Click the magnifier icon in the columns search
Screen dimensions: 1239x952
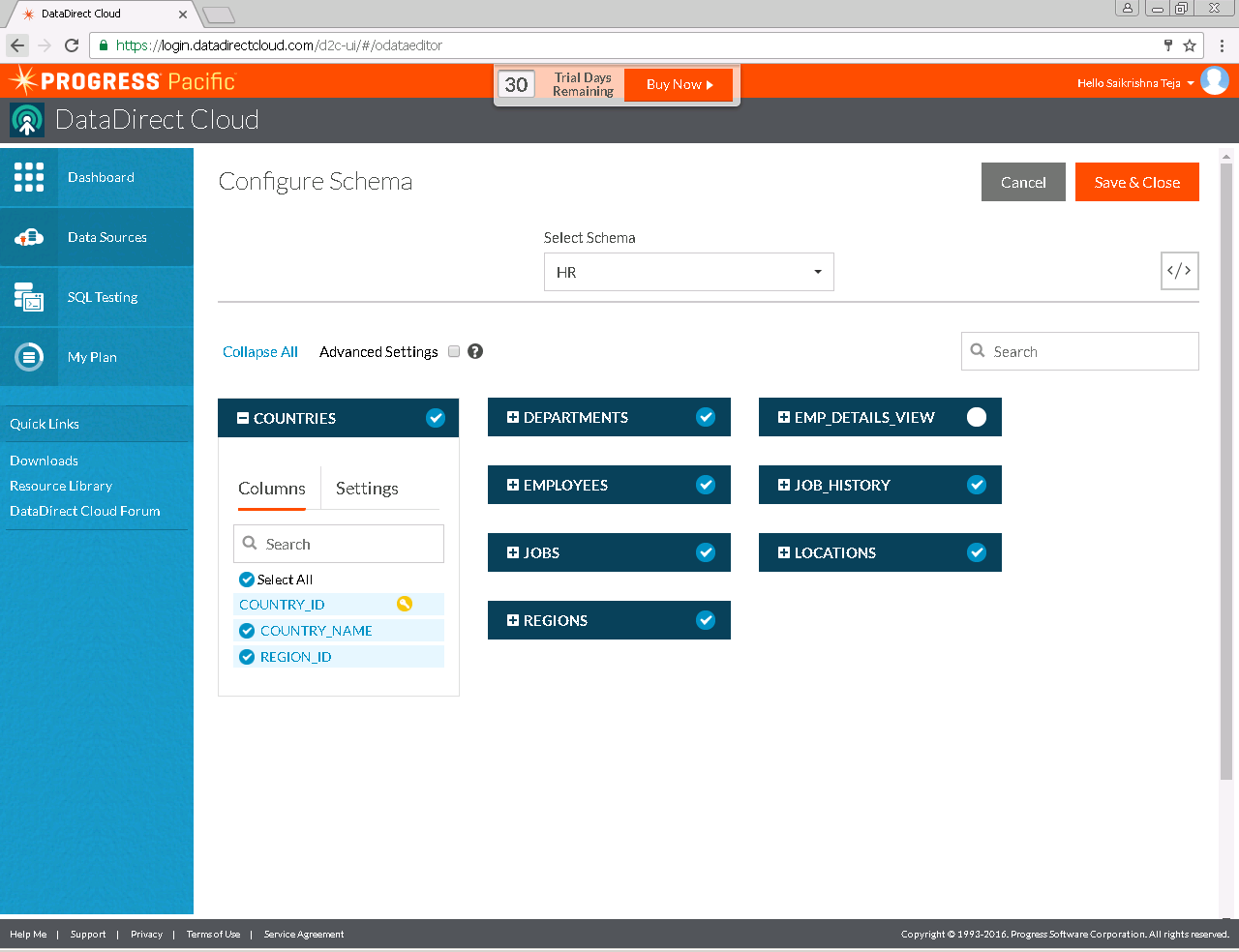pos(250,543)
